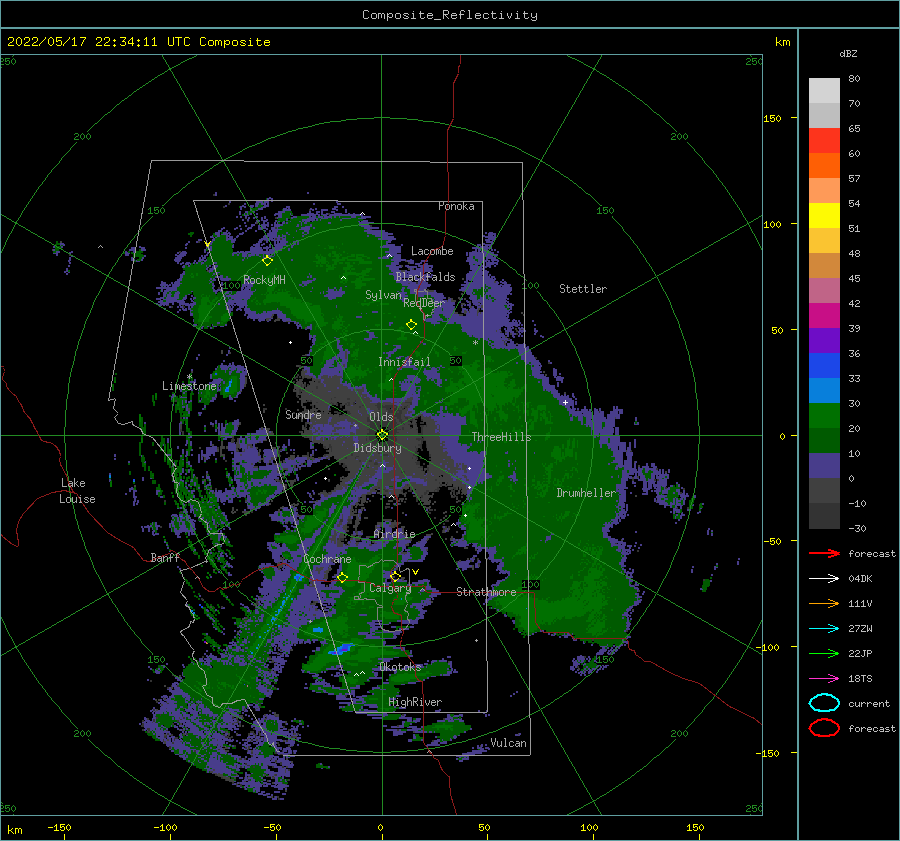The width and height of the screenshot is (900, 841).
Task: Click the red forecast arrow in legend
Action: coord(824,553)
